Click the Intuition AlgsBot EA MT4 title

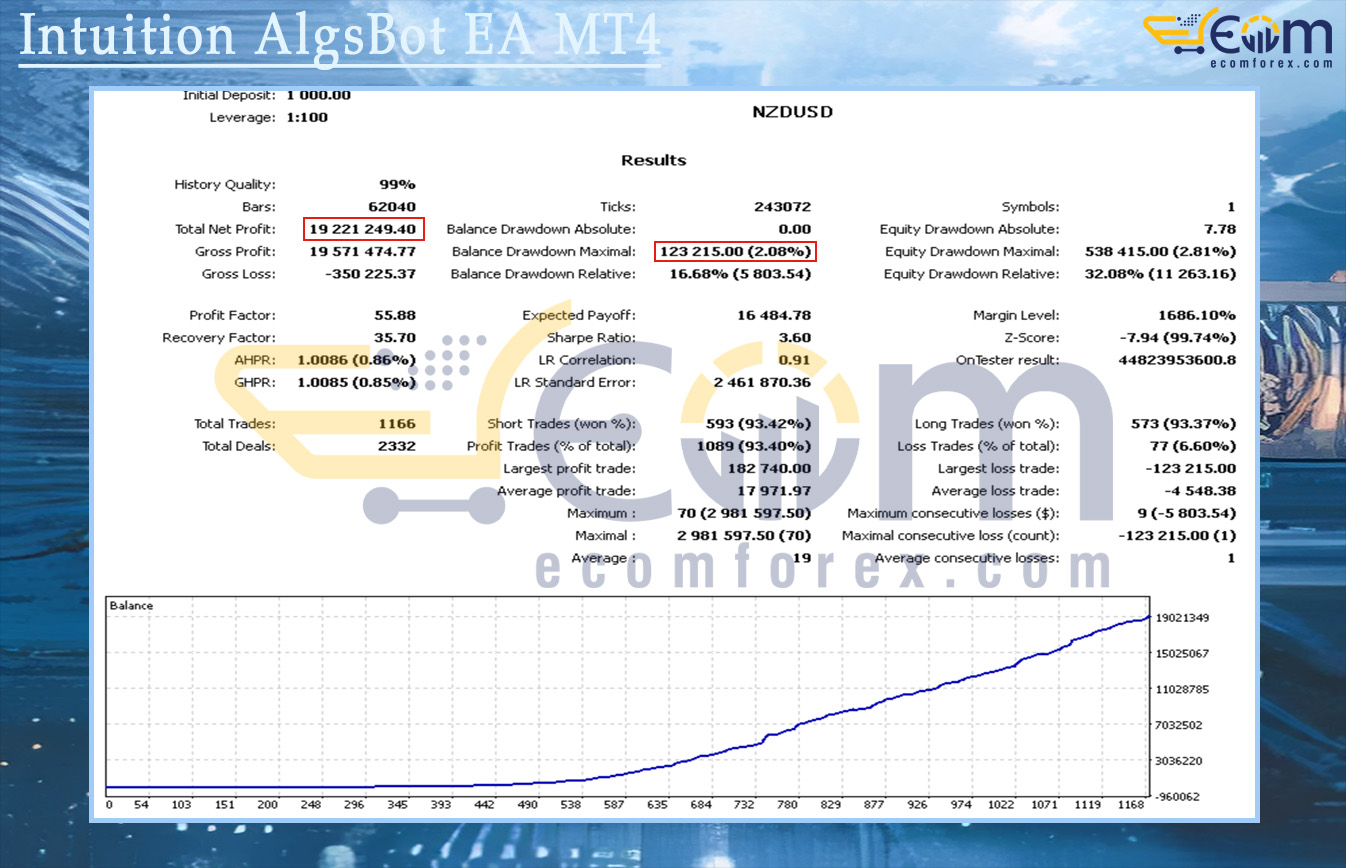click(340, 36)
